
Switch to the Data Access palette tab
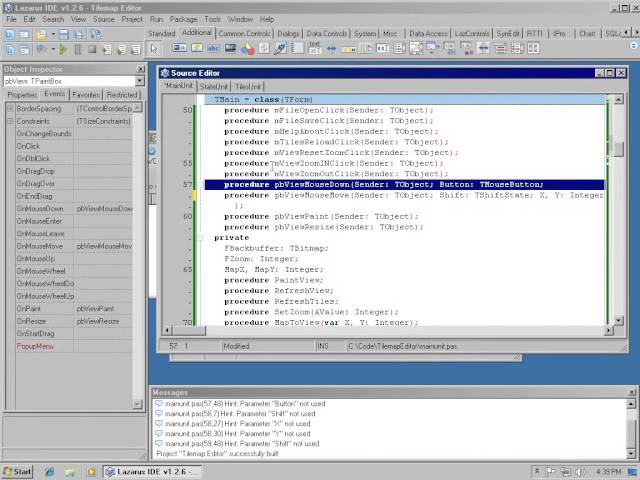(x=428, y=33)
